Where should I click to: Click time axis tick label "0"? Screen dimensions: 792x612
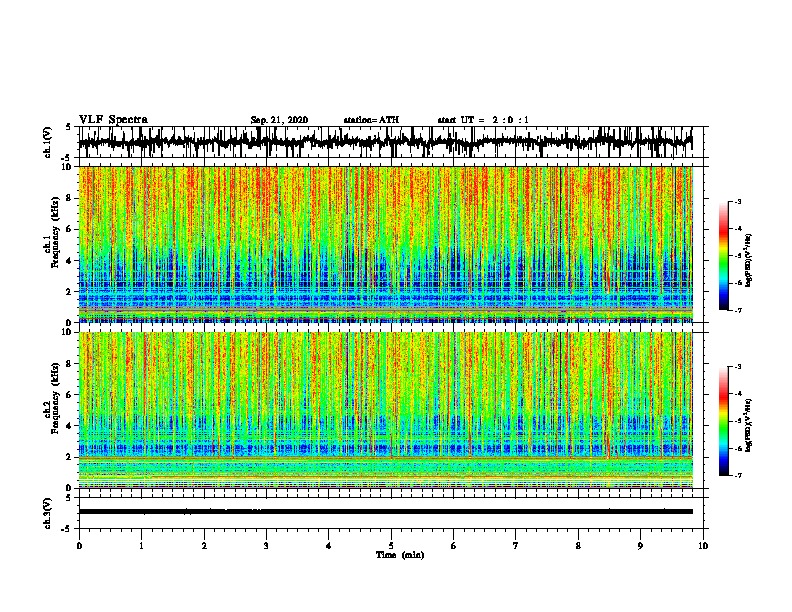coord(79,546)
